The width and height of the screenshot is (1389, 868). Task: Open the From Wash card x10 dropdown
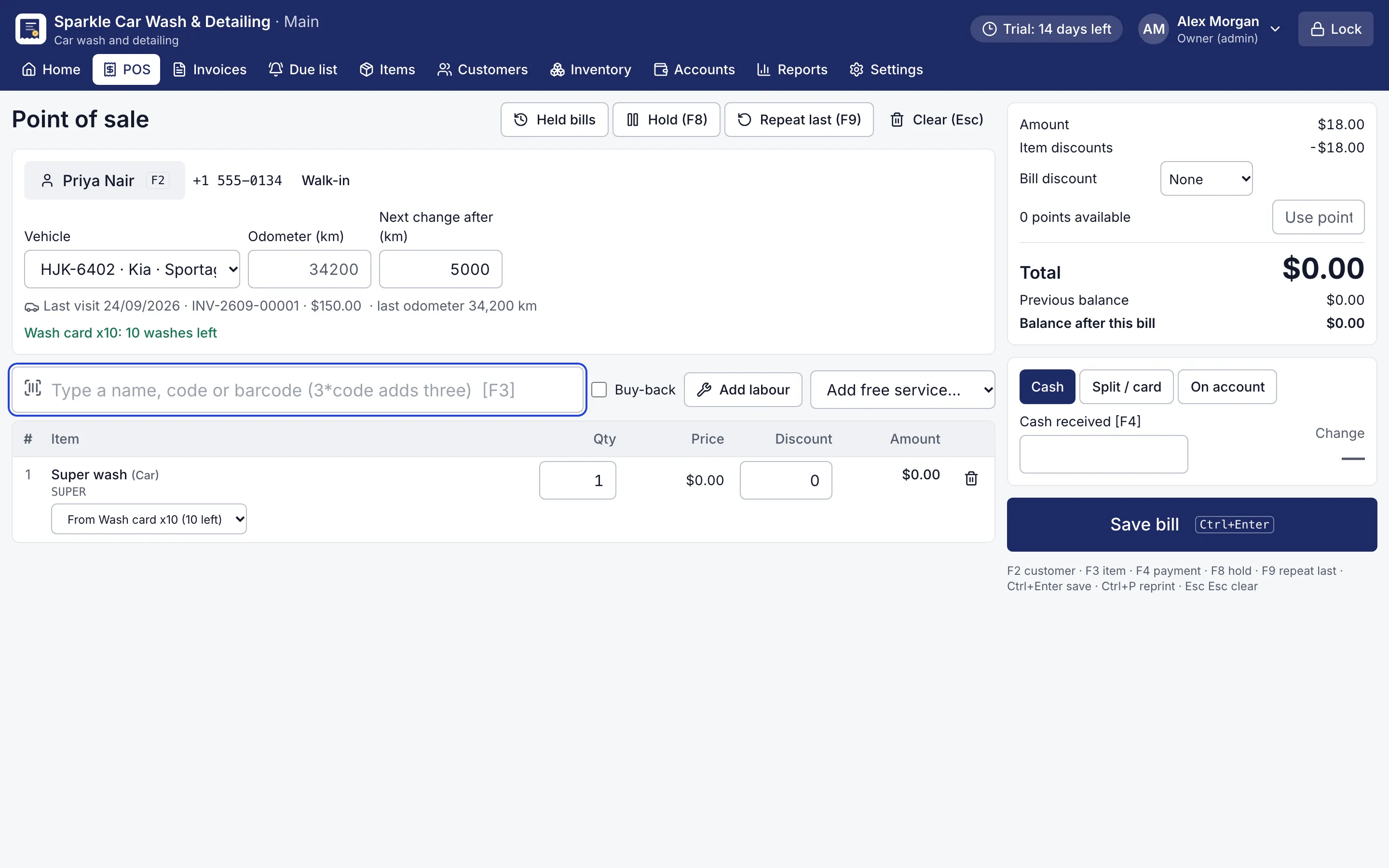(149, 519)
